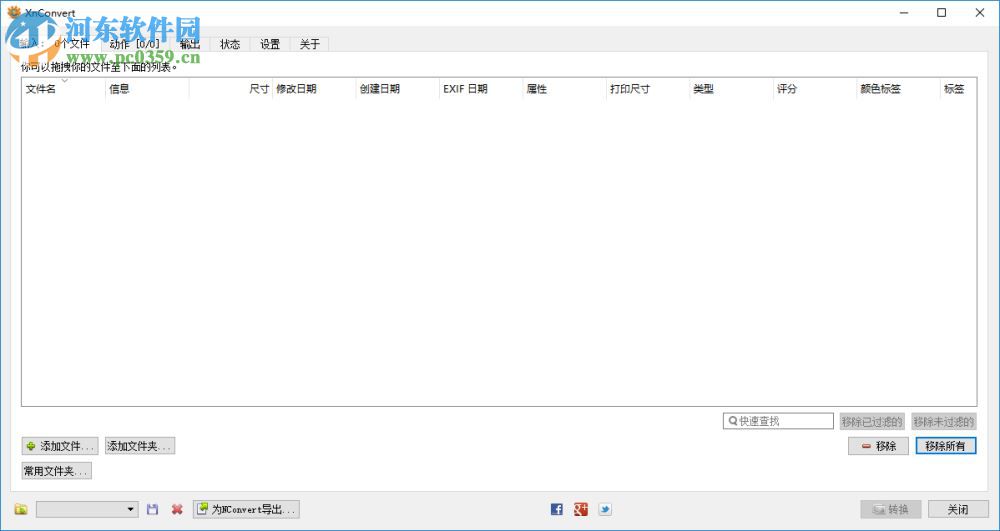Sort by the 属性 column header

(565, 89)
